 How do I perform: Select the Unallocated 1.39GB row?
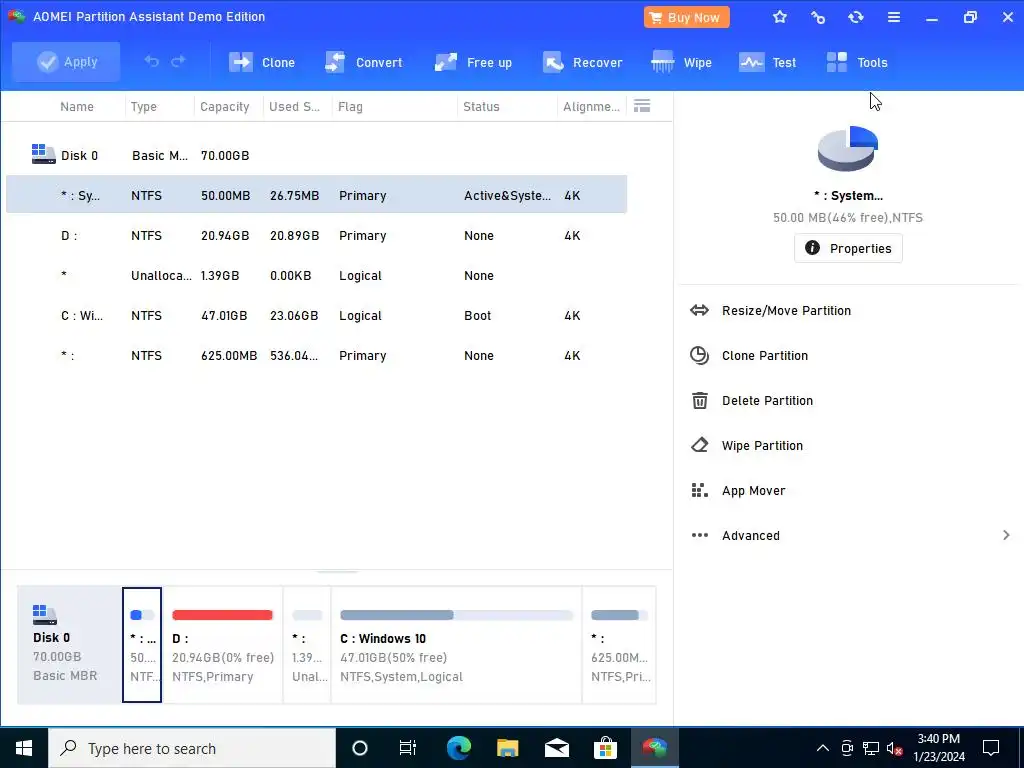[x=317, y=275]
